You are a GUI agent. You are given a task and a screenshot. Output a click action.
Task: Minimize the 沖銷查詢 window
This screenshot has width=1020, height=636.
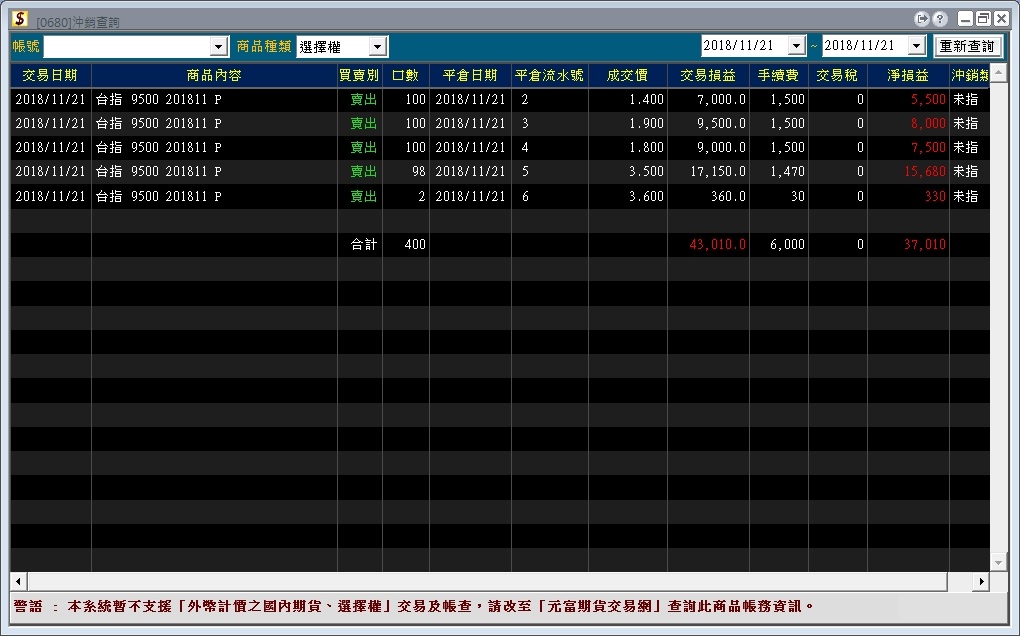click(x=965, y=19)
